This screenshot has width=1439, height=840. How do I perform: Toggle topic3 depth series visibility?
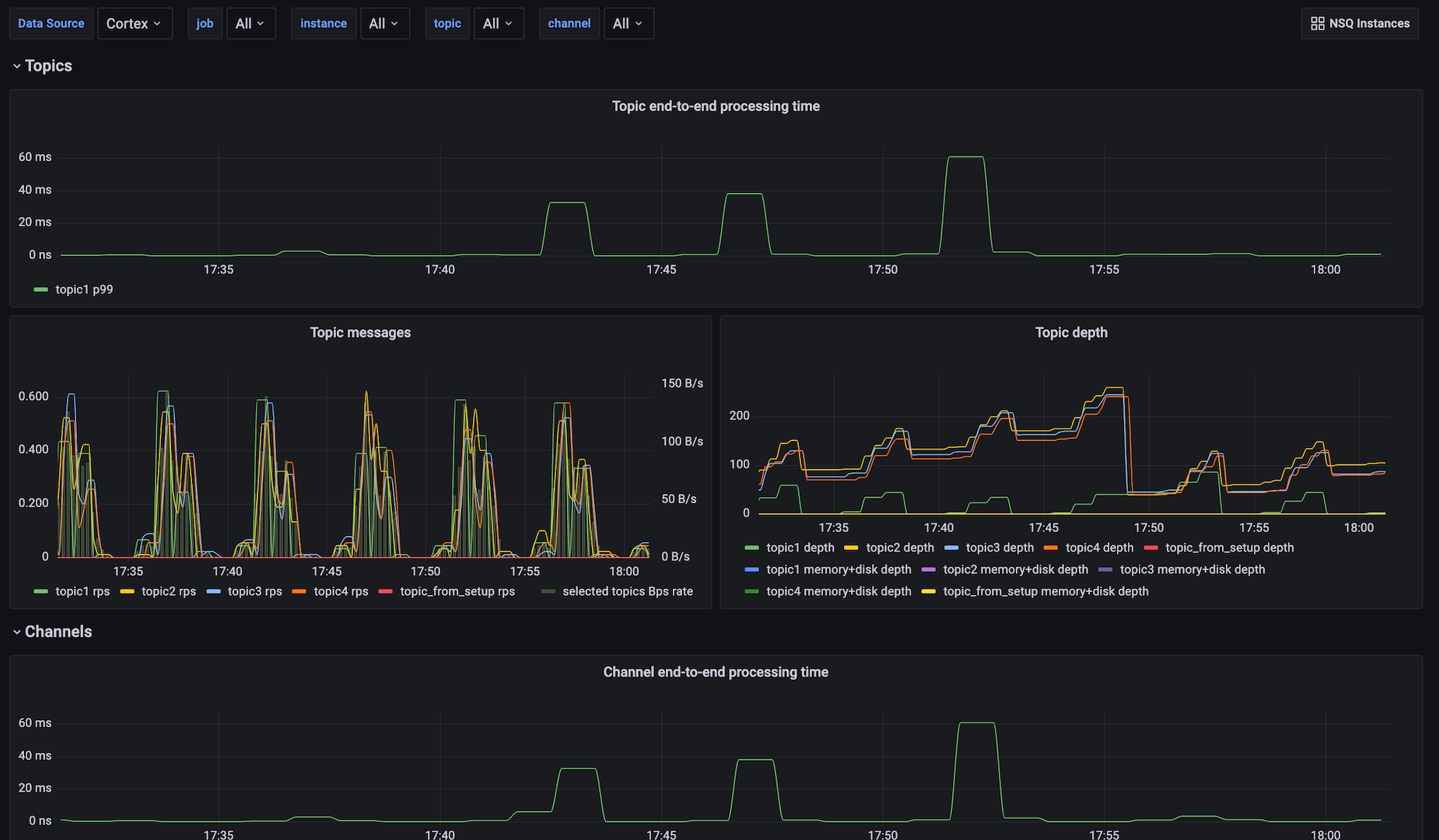click(999, 548)
